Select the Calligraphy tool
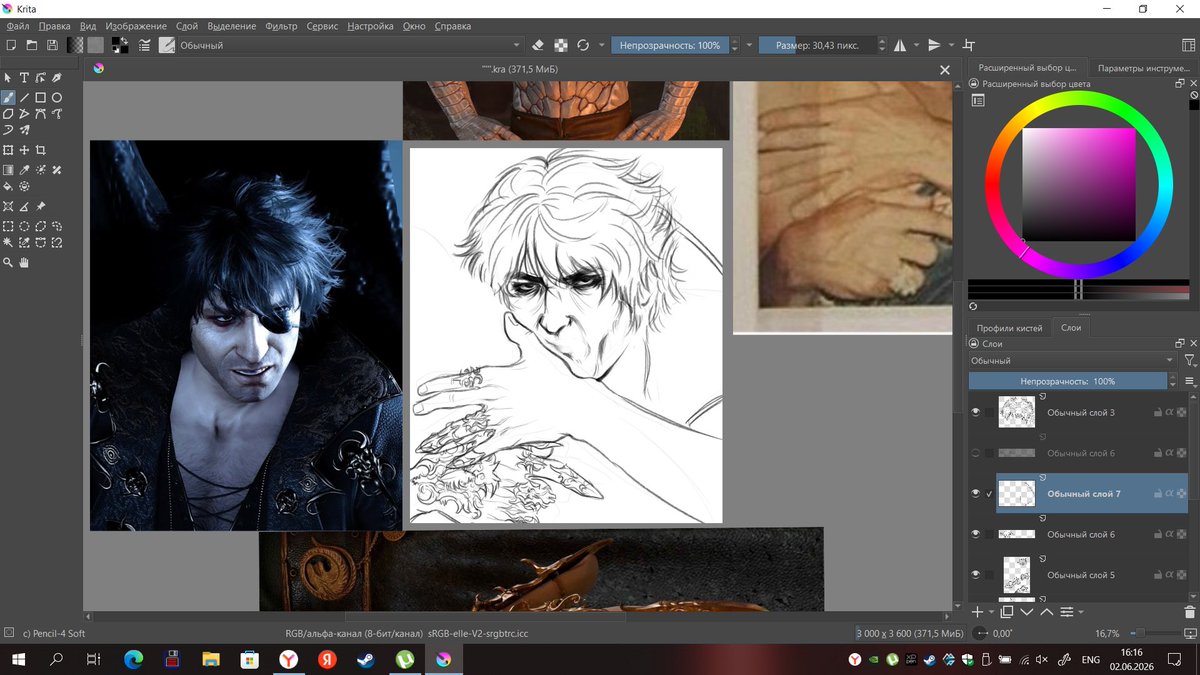The height and width of the screenshot is (675, 1200). [x=57, y=77]
